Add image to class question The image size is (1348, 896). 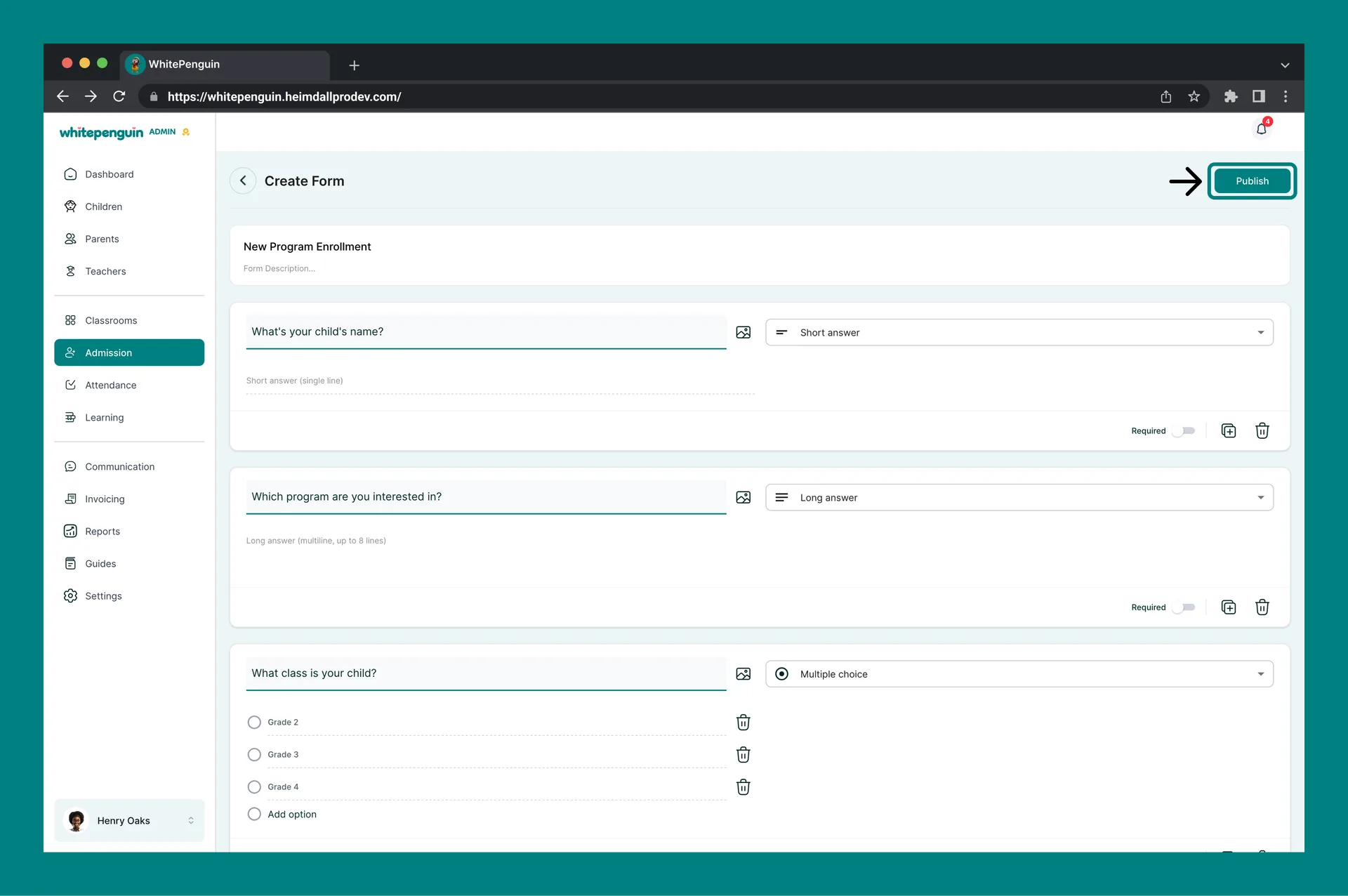coord(744,673)
